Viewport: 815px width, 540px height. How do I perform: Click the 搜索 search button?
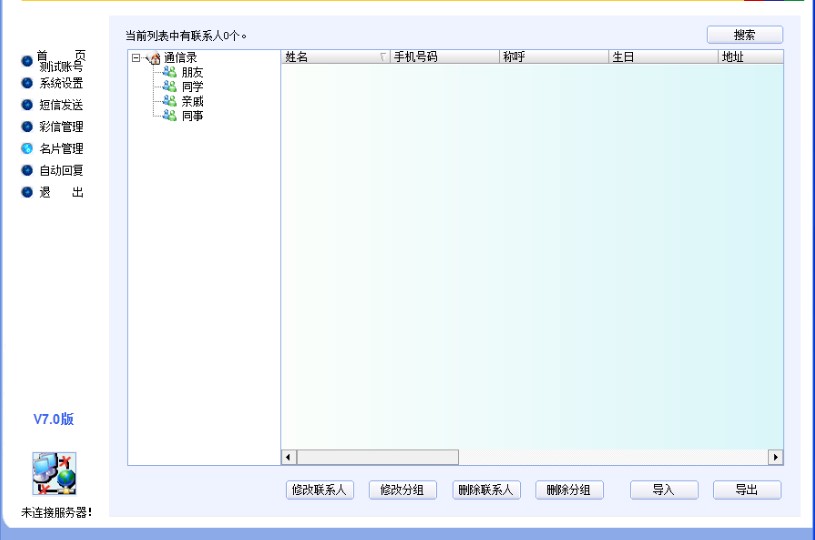tap(744, 35)
